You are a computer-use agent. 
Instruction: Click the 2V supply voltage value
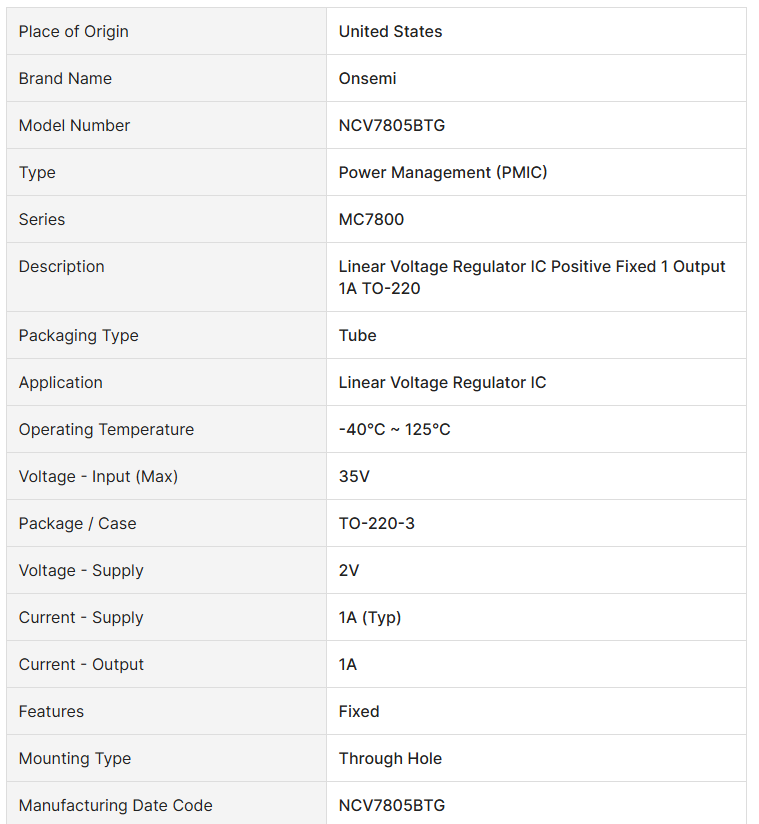pos(348,571)
